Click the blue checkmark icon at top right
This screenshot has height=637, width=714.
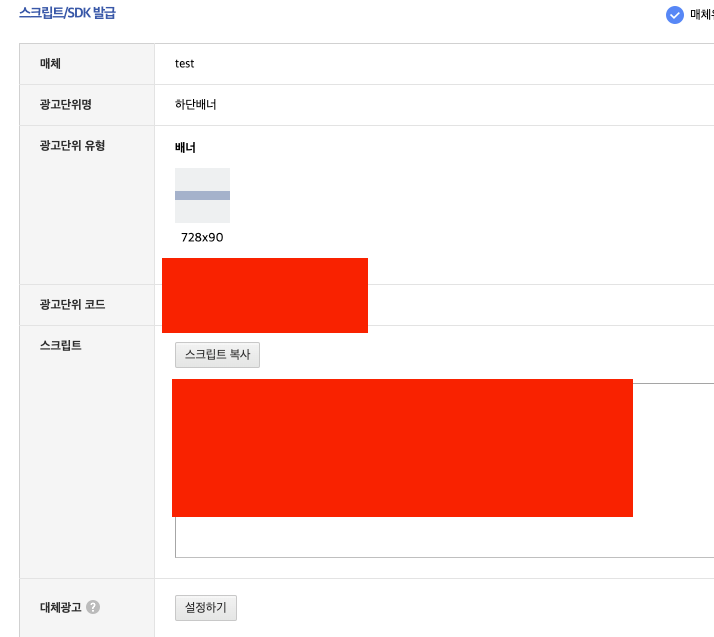click(x=674, y=15)
